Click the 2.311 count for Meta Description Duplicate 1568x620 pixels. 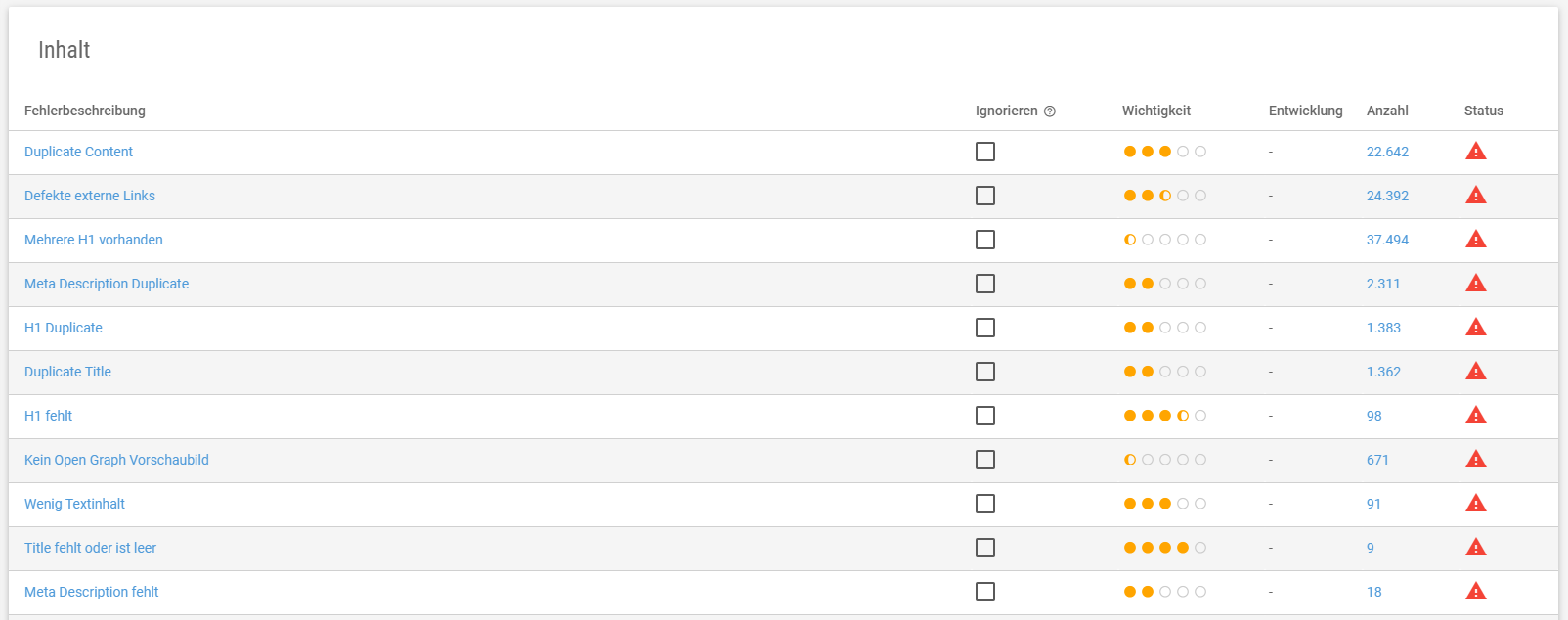(1383, 284)
